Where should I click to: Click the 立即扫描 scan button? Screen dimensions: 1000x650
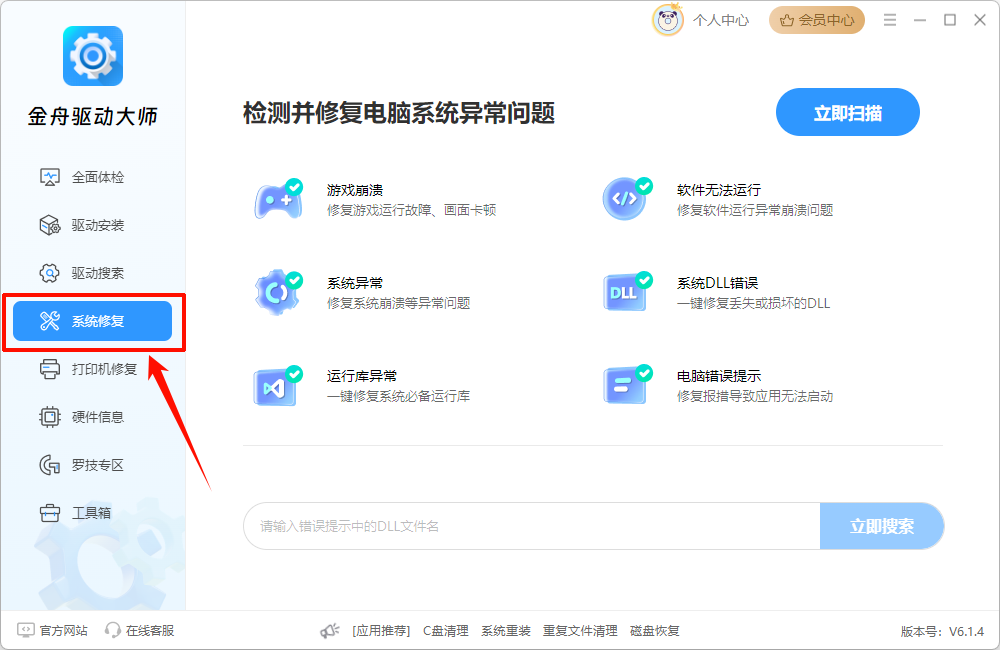click(847, 112)
